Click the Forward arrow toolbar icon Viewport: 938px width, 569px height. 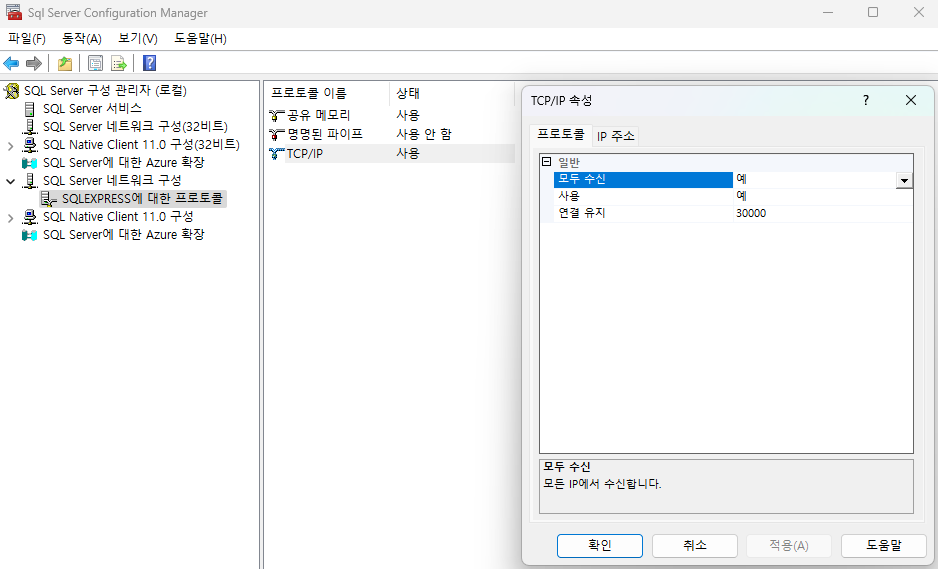34,63
